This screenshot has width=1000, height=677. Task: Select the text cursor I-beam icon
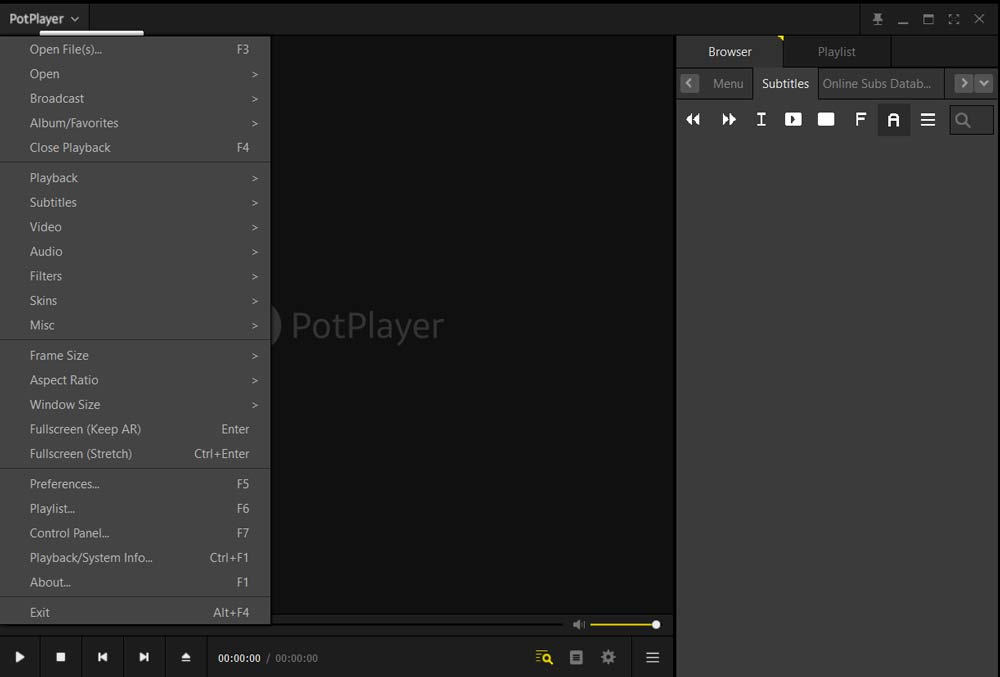pyautogui.click(x=761, y=119)
